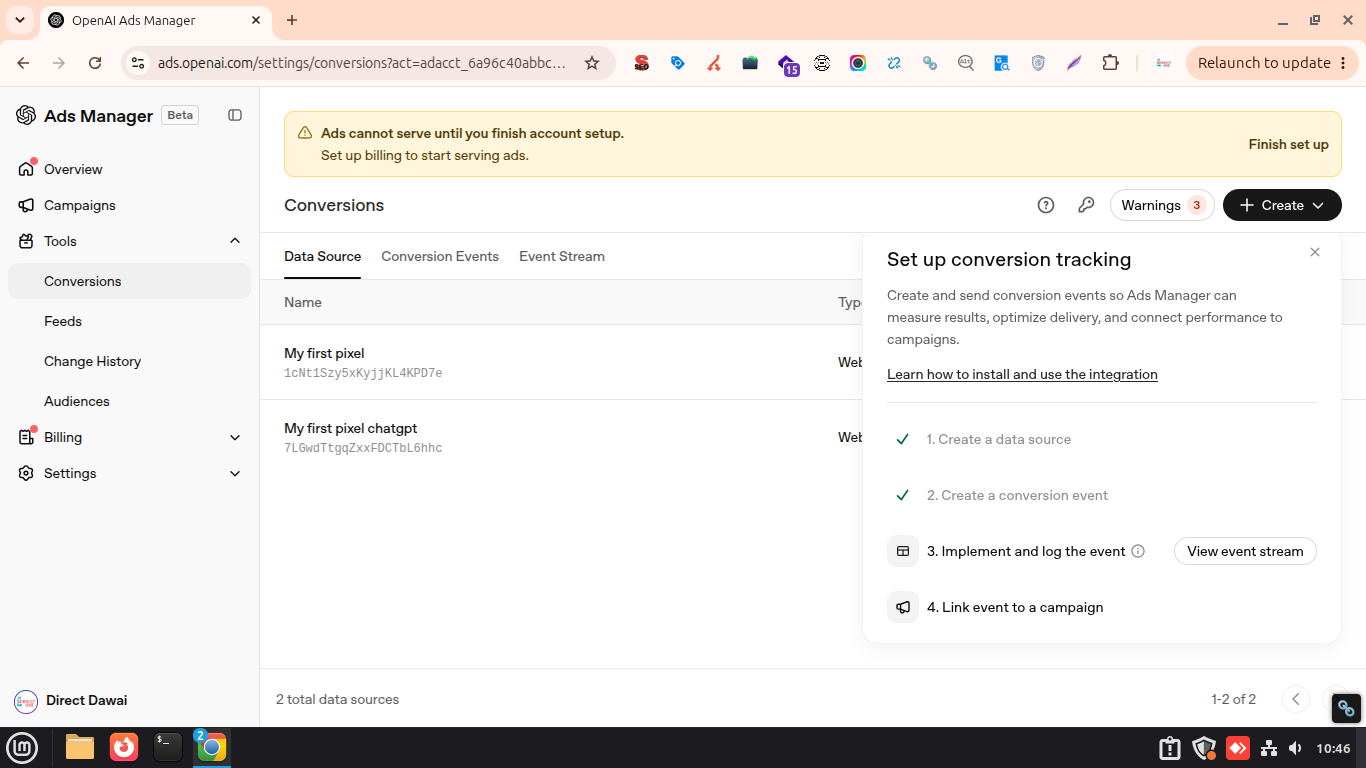Screen dimensions: 1366x768
Task: Open the volume control in system tray
Action: 1296,748
